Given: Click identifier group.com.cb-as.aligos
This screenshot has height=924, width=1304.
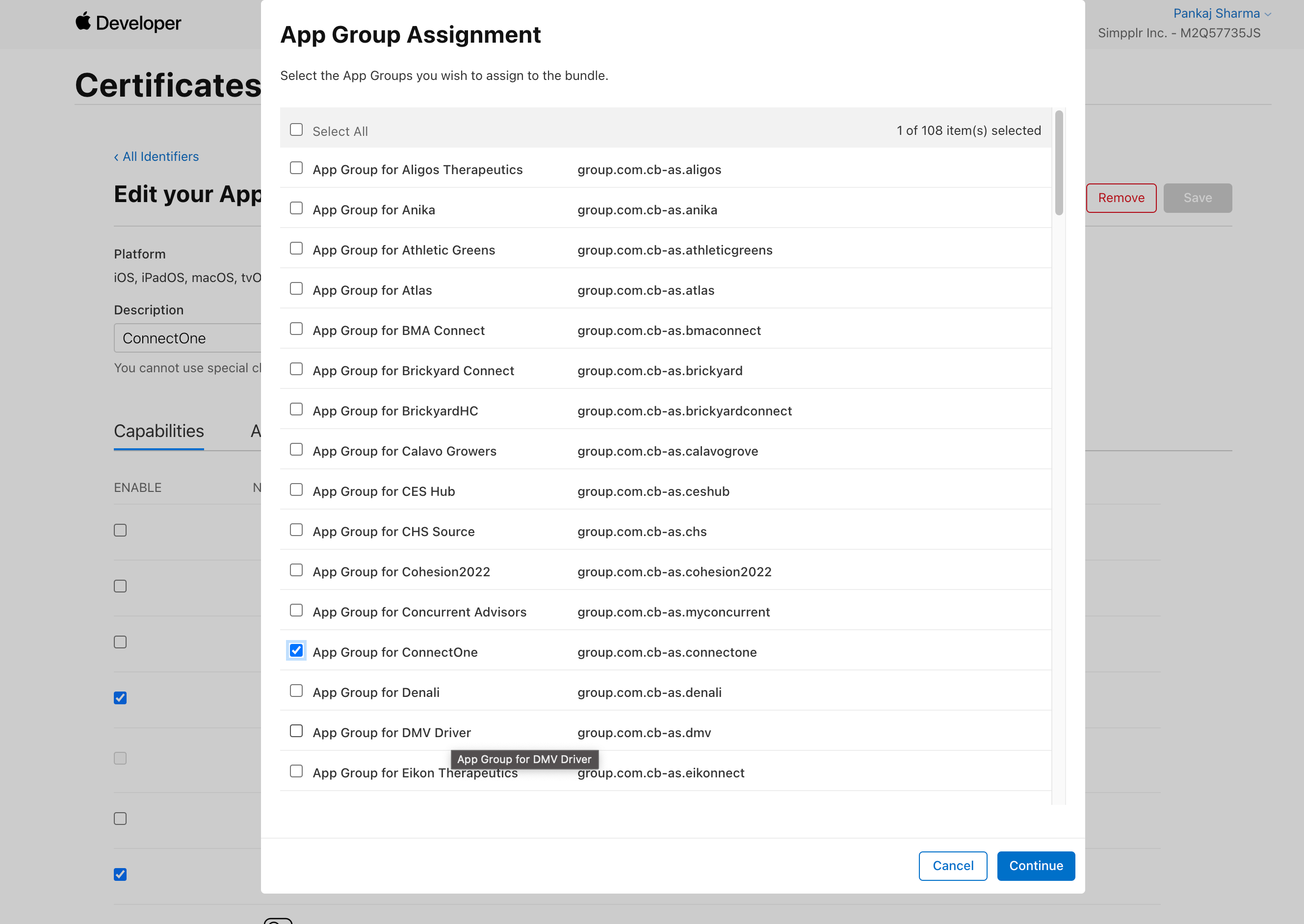Looking at the screenshot, I should pyautogui.click(x=649, y=170).
